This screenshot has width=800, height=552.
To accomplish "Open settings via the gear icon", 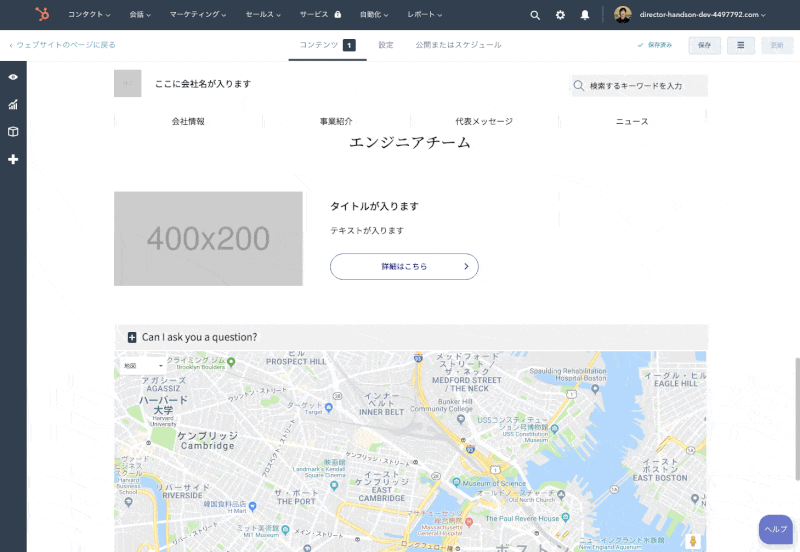I will 560,15.
